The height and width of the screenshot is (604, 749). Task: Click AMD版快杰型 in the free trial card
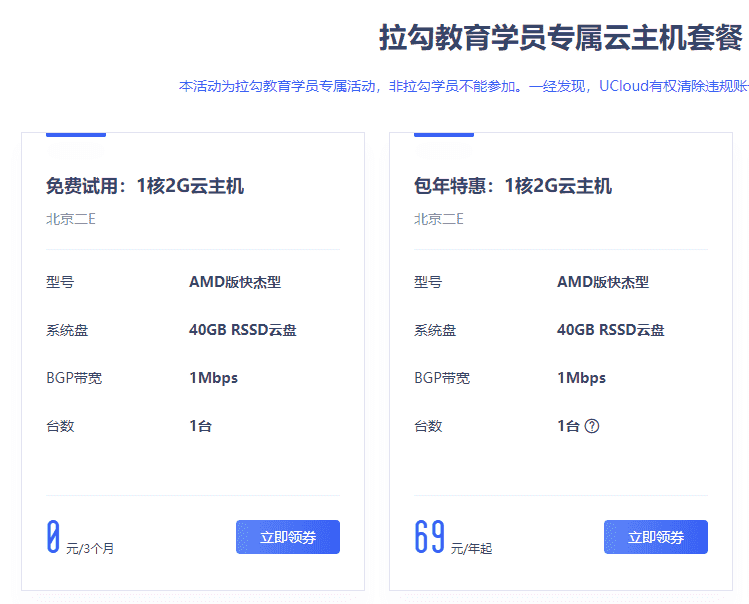point(235,282)
